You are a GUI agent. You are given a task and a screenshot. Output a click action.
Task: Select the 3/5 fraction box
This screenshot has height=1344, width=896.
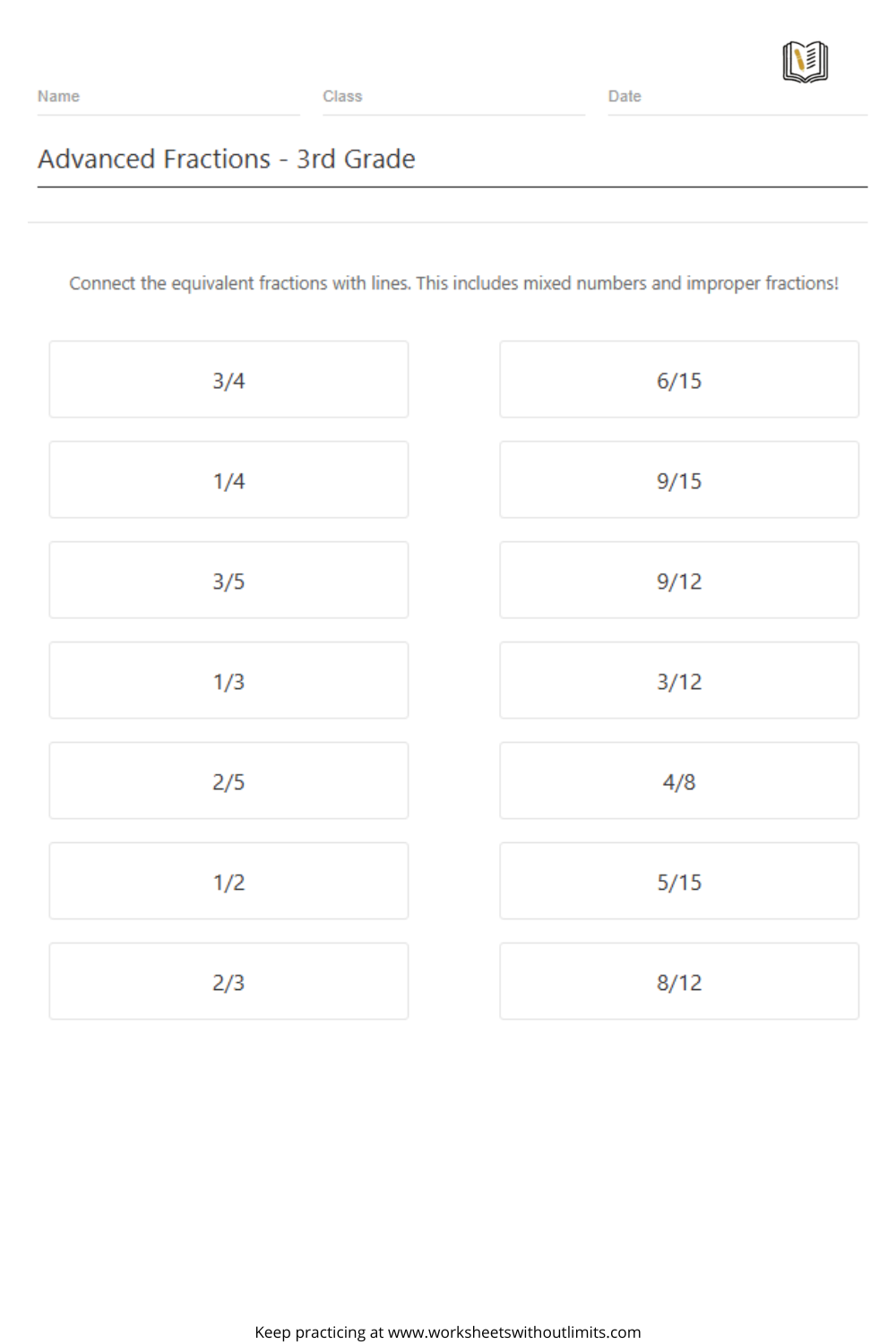228,580
